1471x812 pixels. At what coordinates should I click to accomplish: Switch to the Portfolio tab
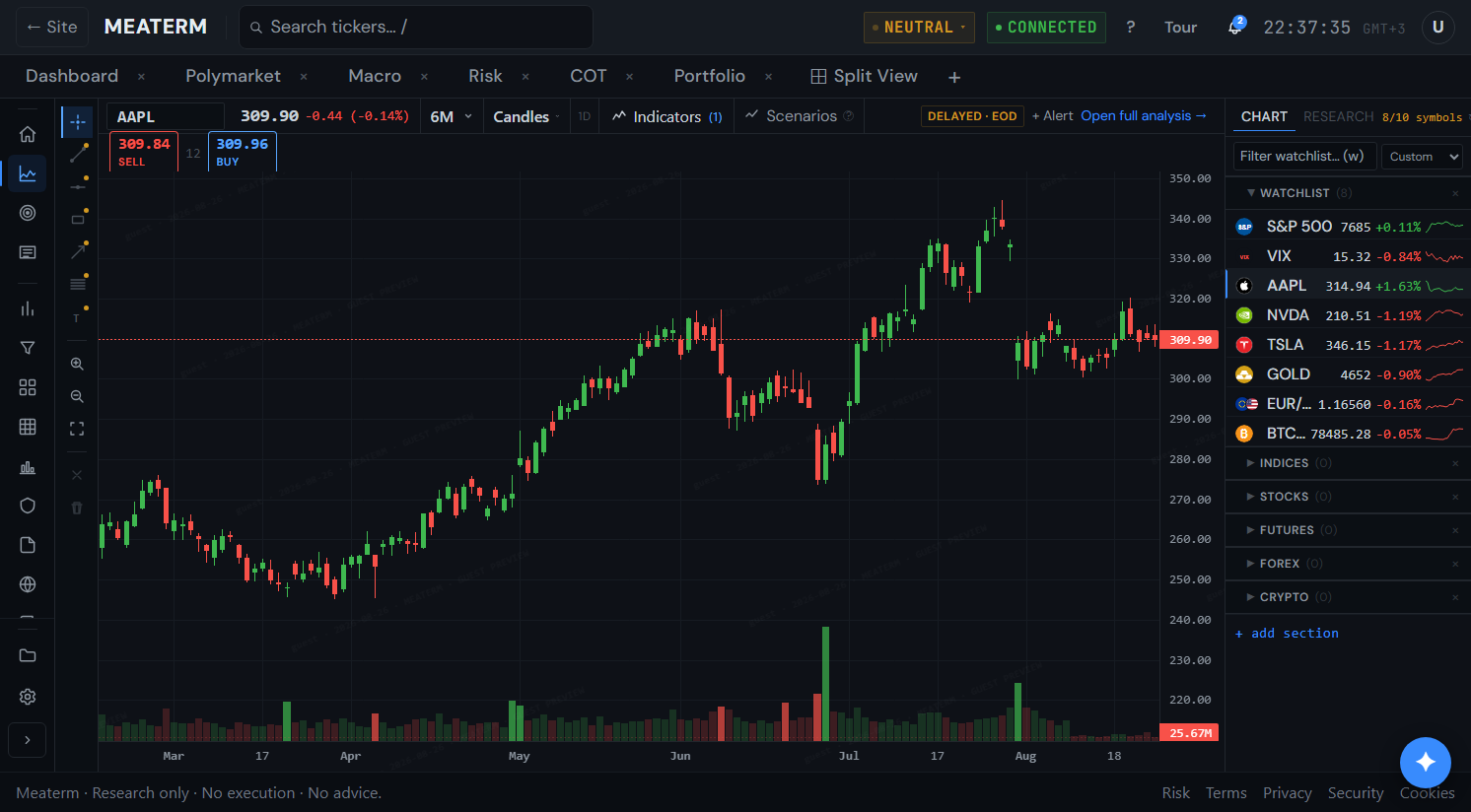(709, 76)
